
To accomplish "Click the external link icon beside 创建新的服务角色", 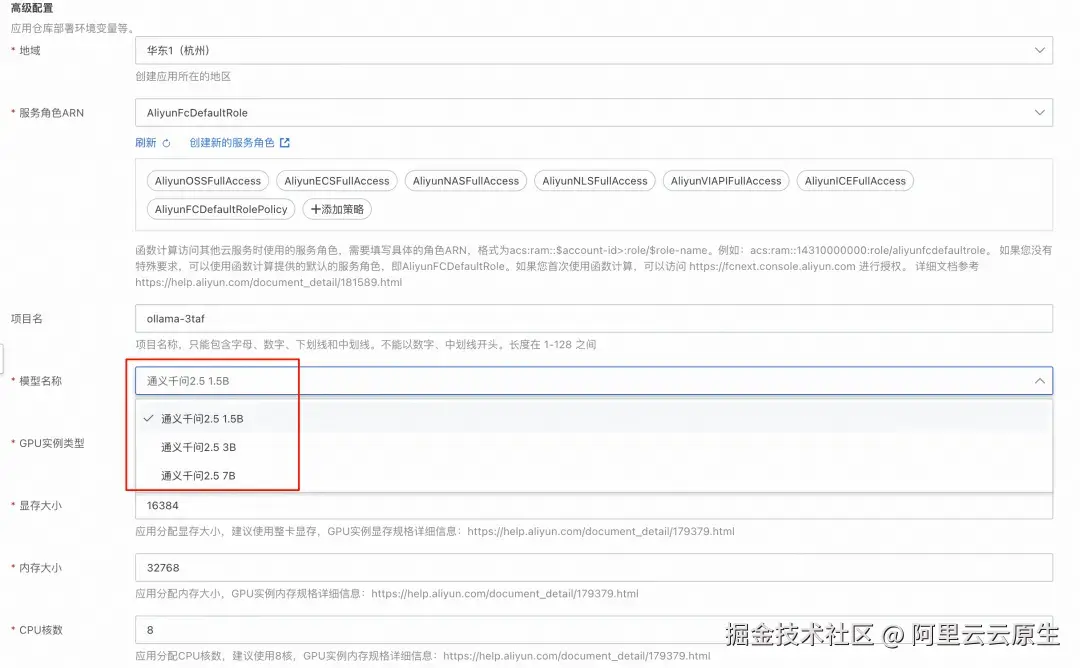I will [x=285, y=143].
